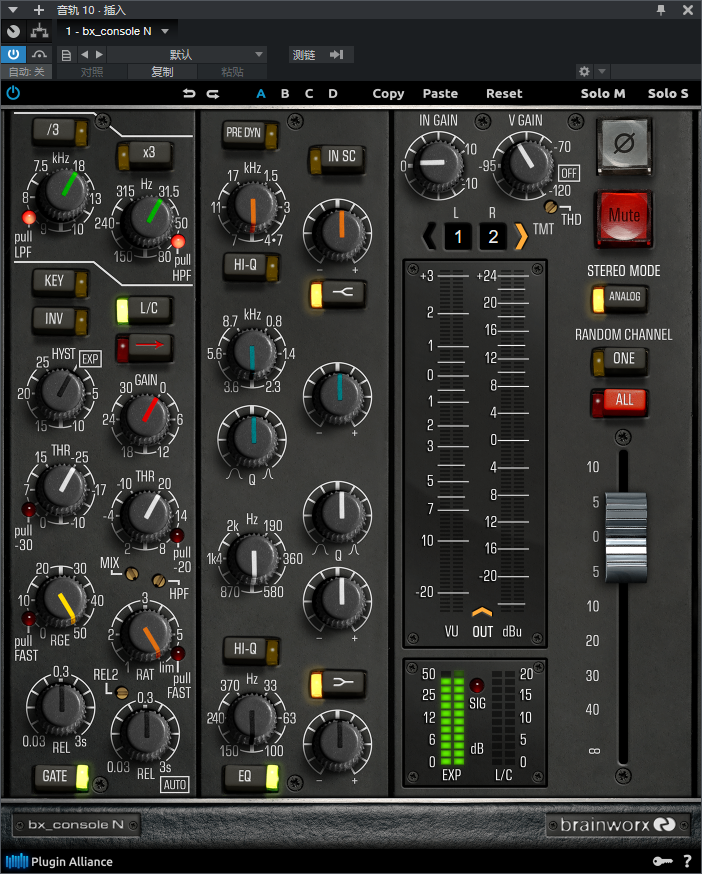
Task: Toggle the GATE switch
Action: (60, 776)
